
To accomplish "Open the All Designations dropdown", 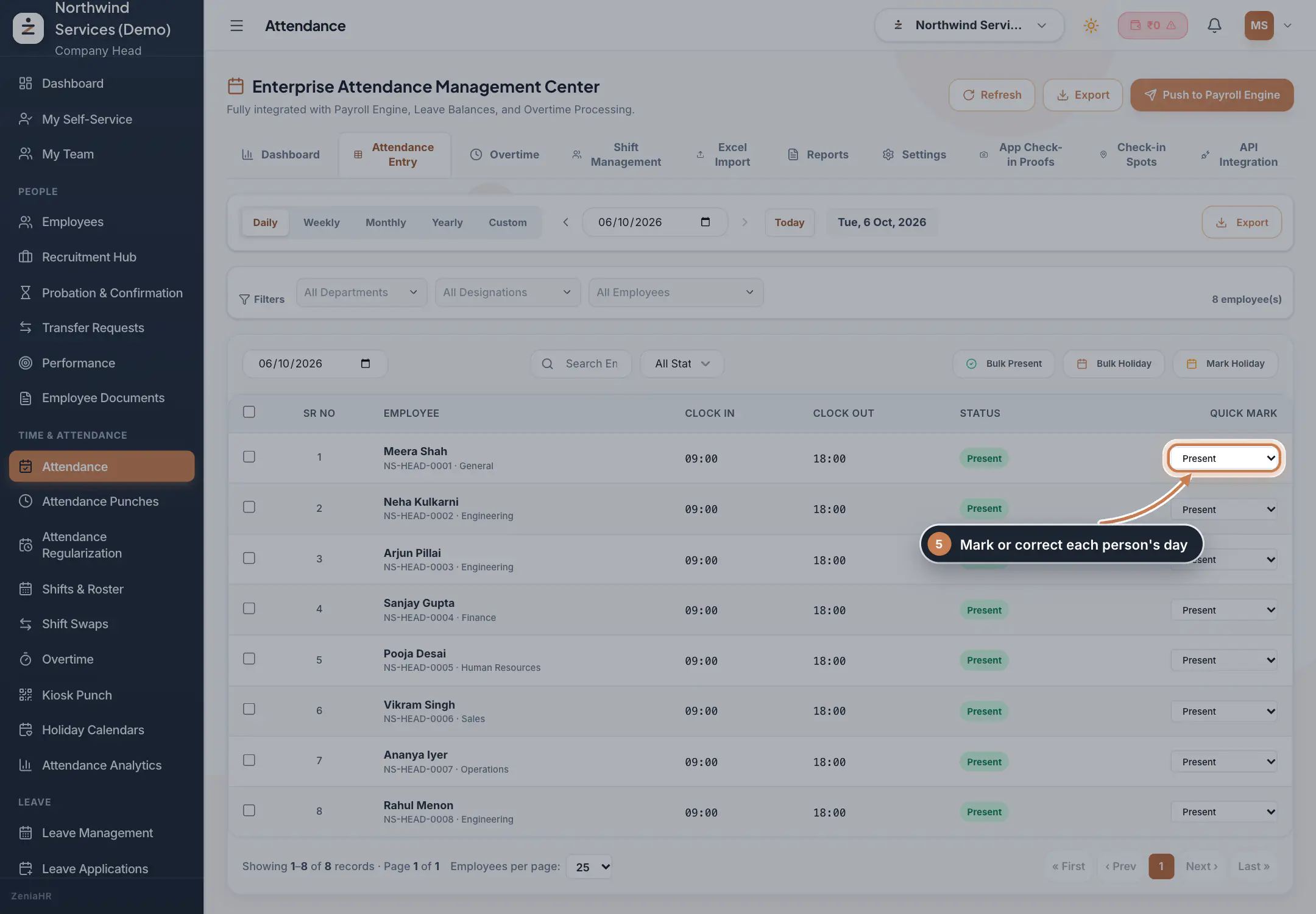I will [x=508, y=292].
